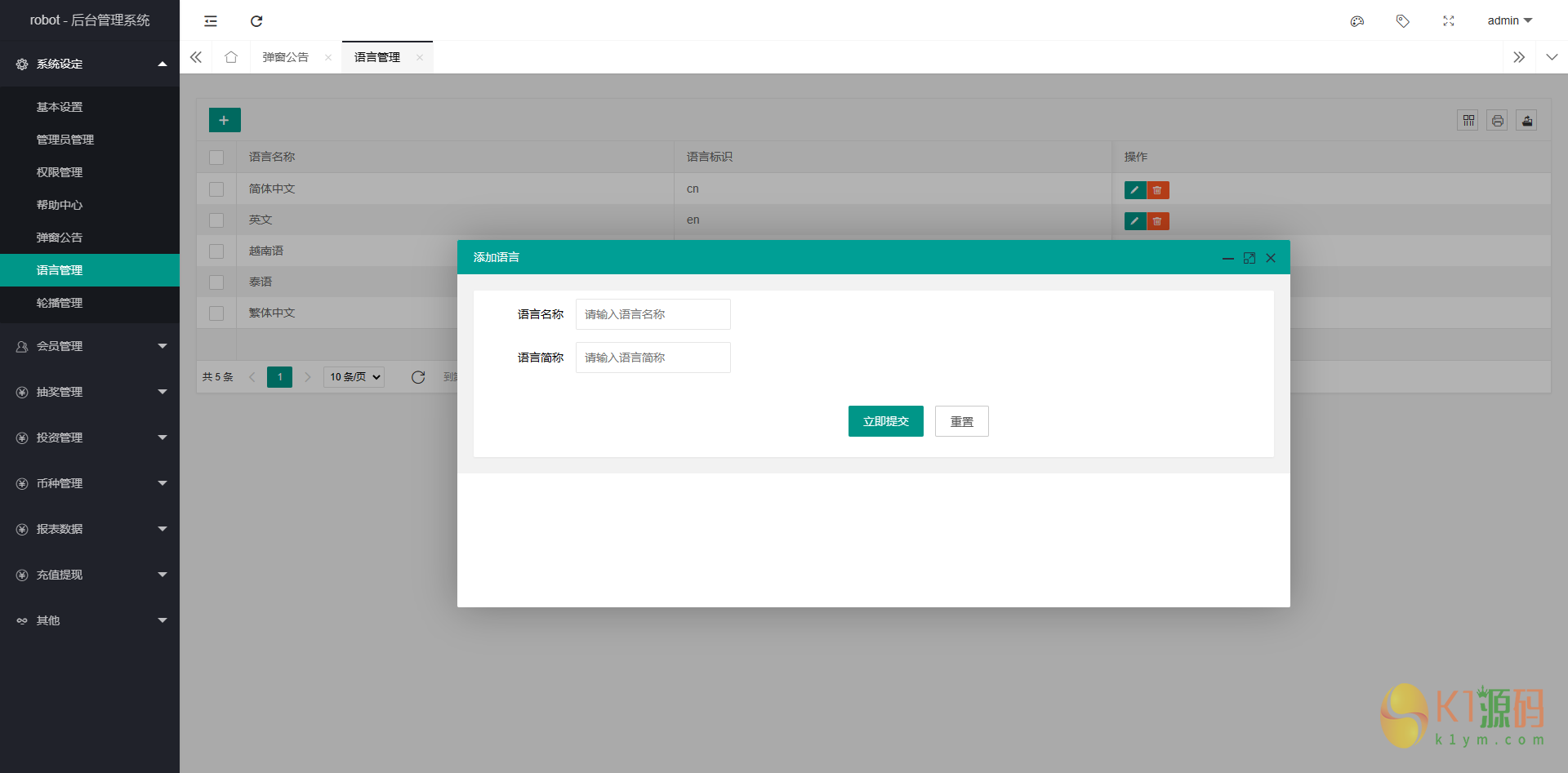Click the theme palette icon in header
Viewport: 1568px width, 773px height.
1356,21
